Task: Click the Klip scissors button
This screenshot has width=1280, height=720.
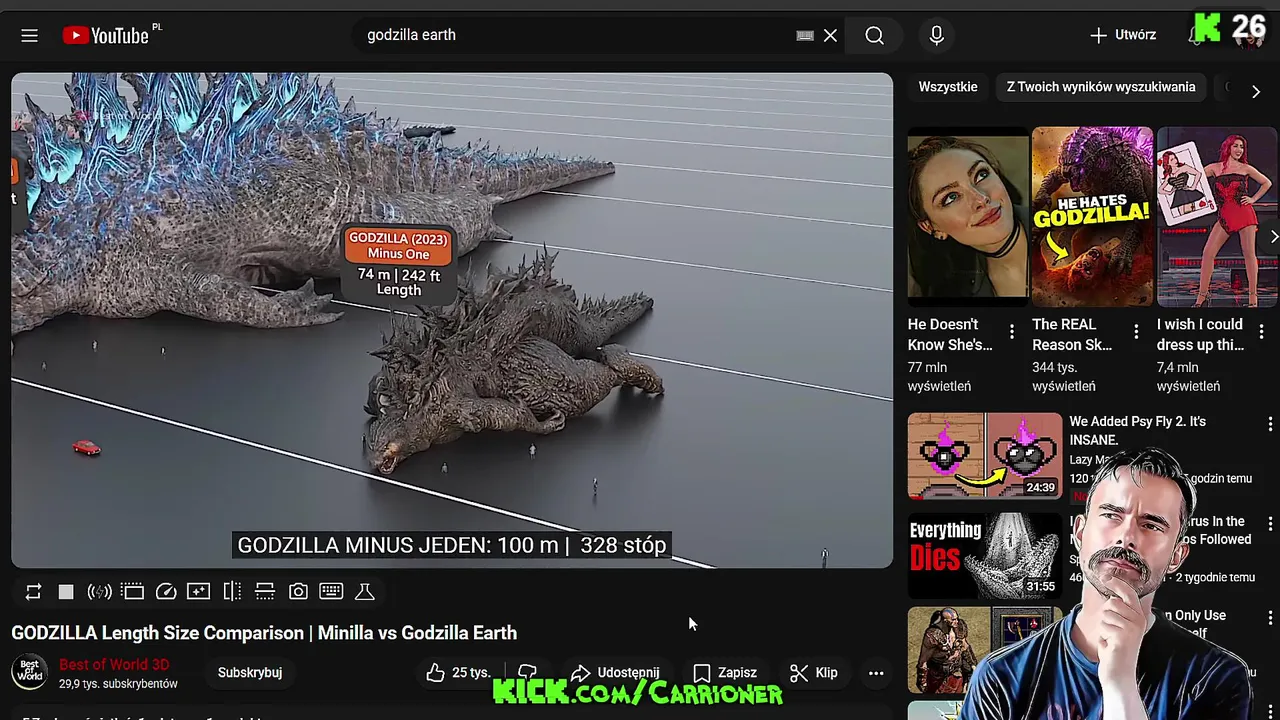Action: [814, 673]
